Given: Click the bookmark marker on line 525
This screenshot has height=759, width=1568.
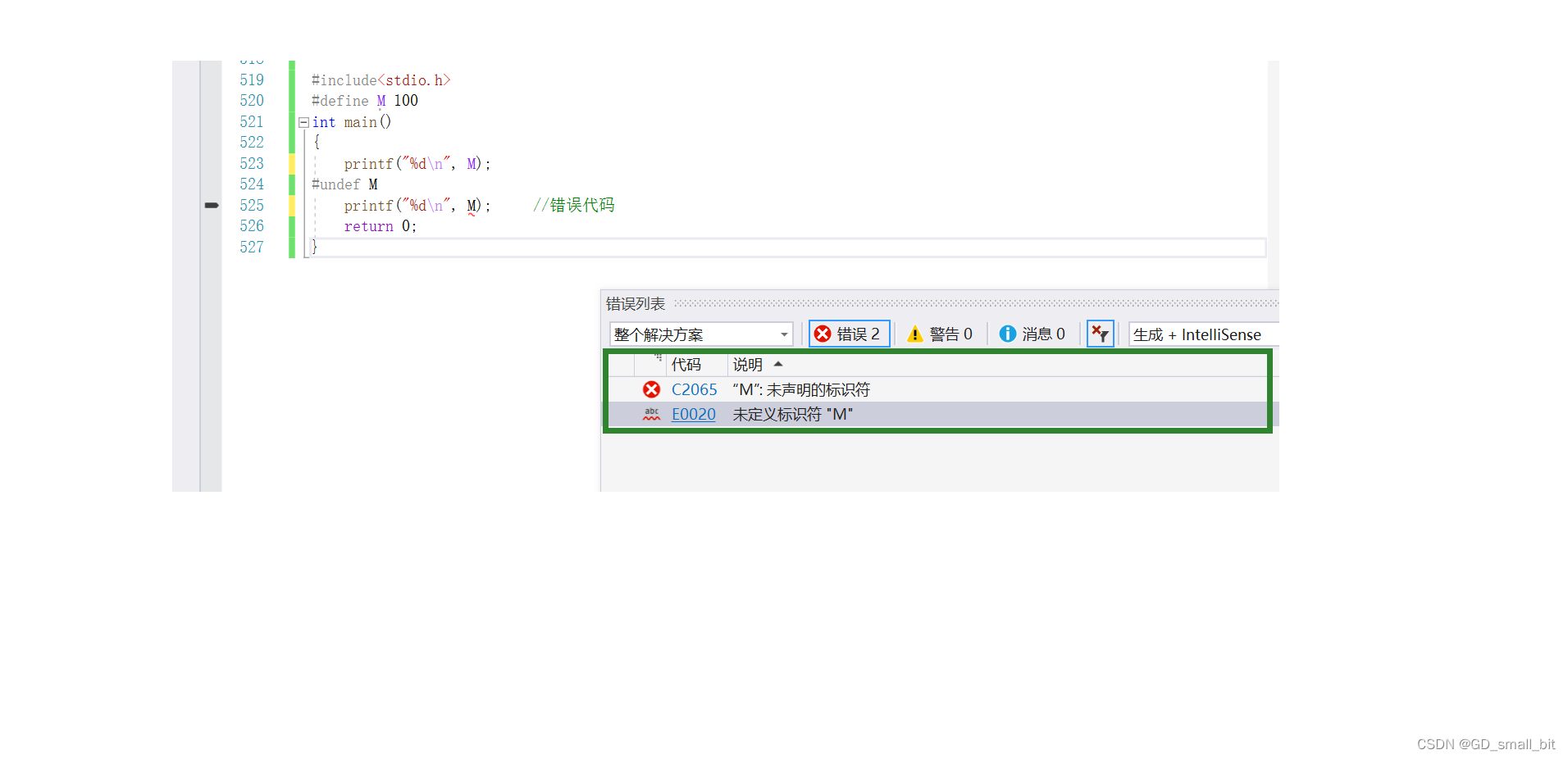Looking at the screenshot, I should pos(212,205).
